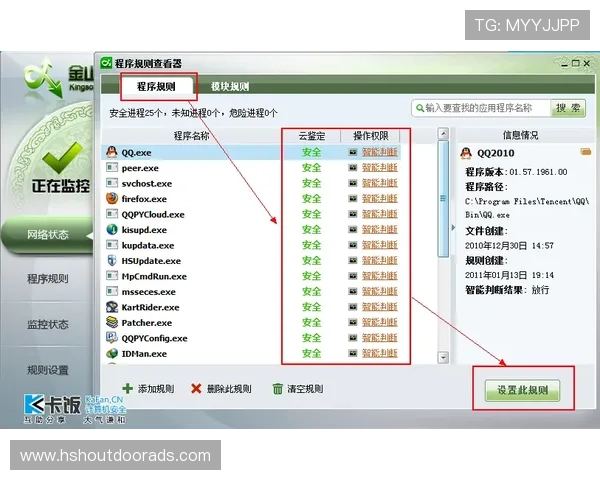Viewport: 600px width, 480px height.
Task: Sort by the 云鉴定 column header
Action: coord(311,136)
